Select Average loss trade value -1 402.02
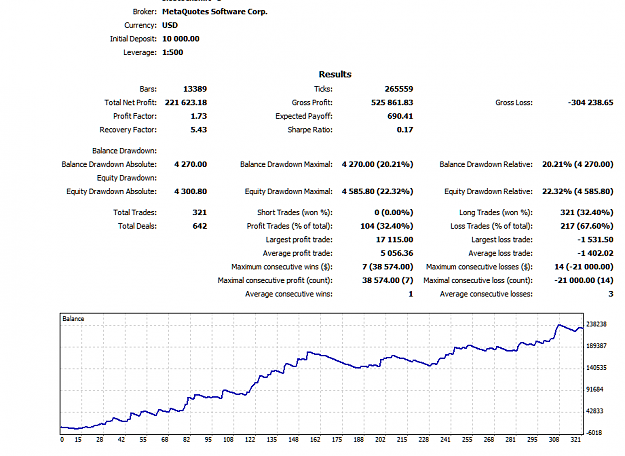The height and width of the screenshot is (456, 625). (595, 253)
